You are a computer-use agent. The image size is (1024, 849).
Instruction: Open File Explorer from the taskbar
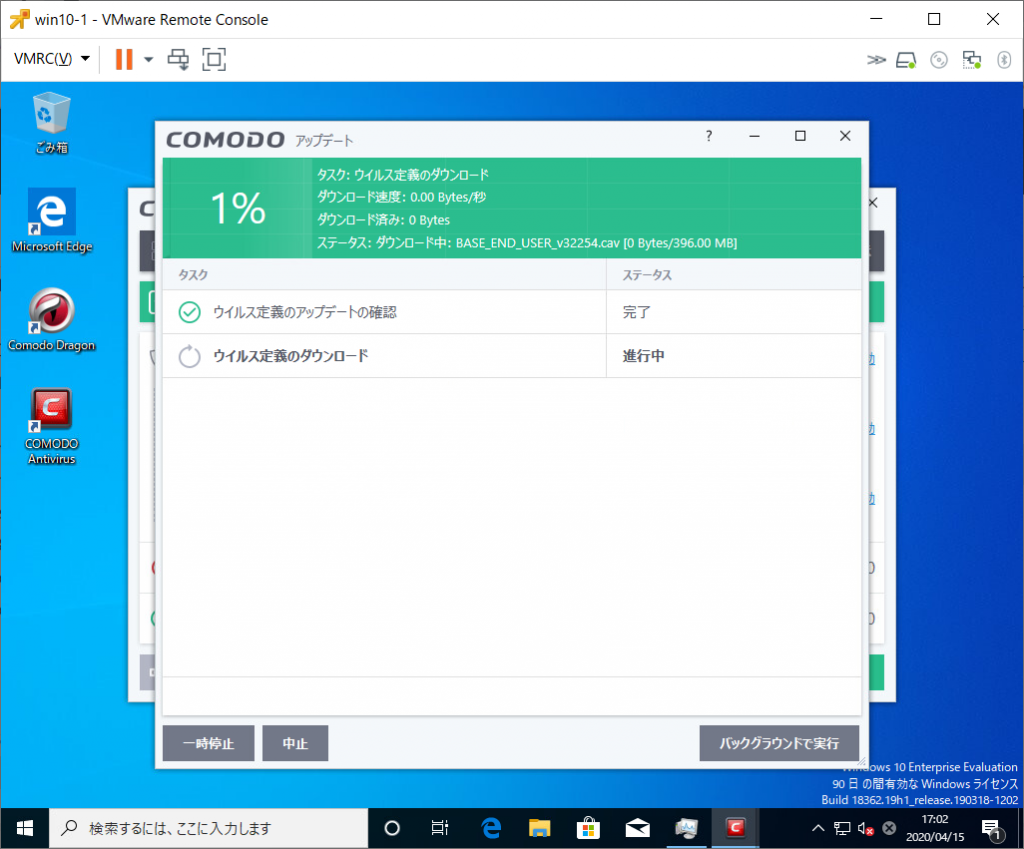tap(539, 828)
